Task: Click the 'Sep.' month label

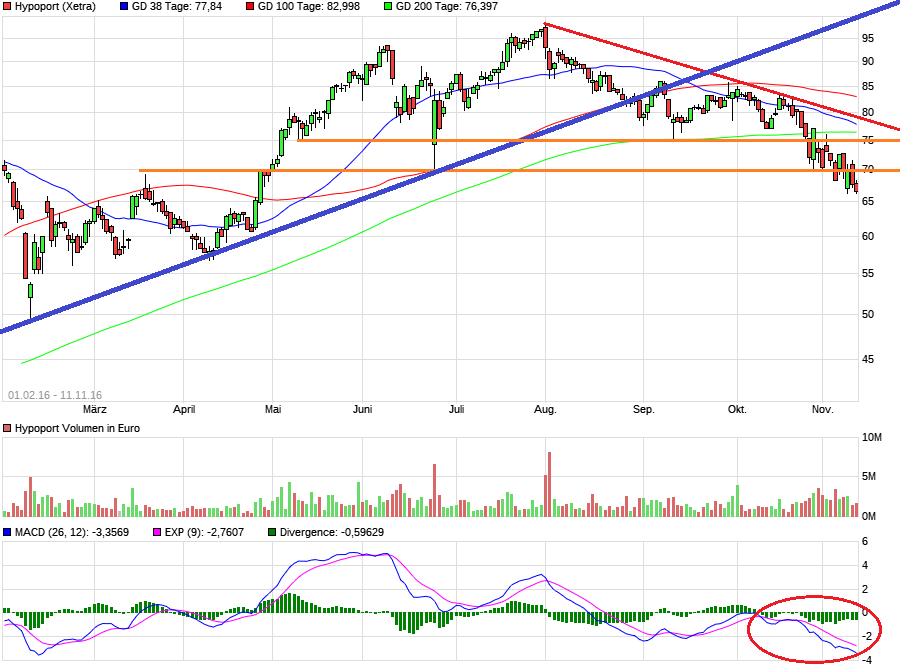Action: (x=643, y=410)
